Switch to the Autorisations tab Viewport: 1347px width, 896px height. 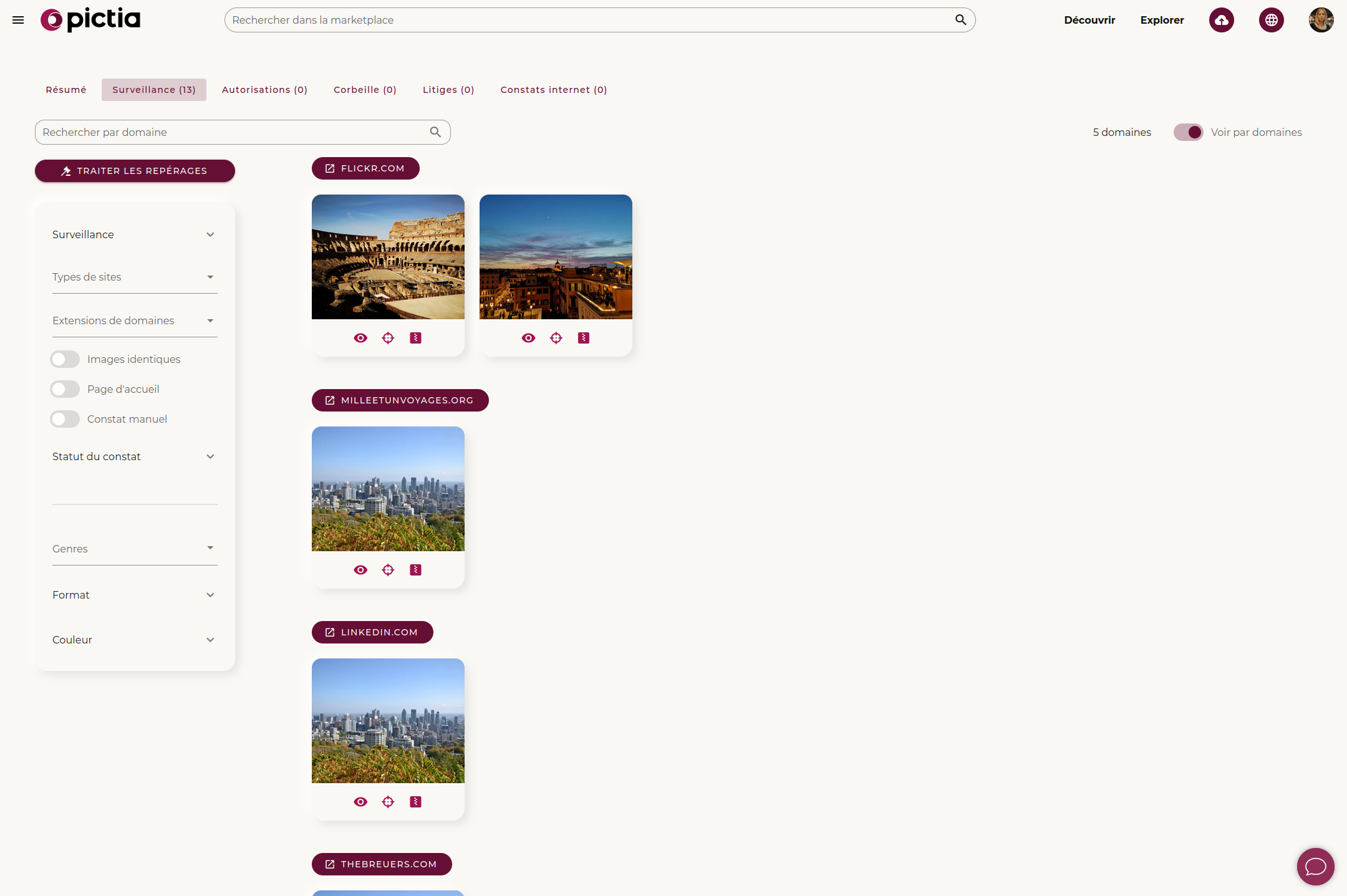264,90
